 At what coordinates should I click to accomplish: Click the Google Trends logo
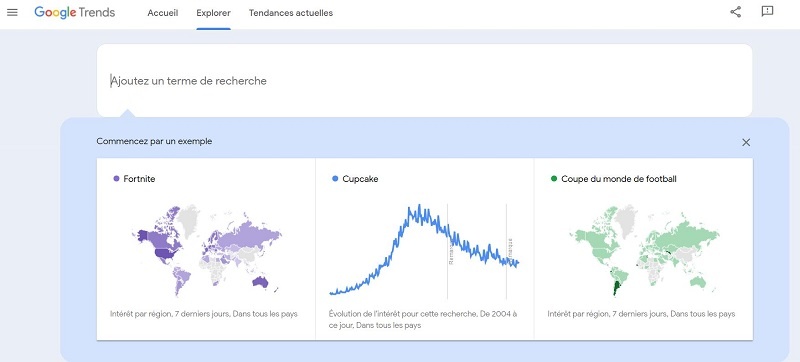74,12
